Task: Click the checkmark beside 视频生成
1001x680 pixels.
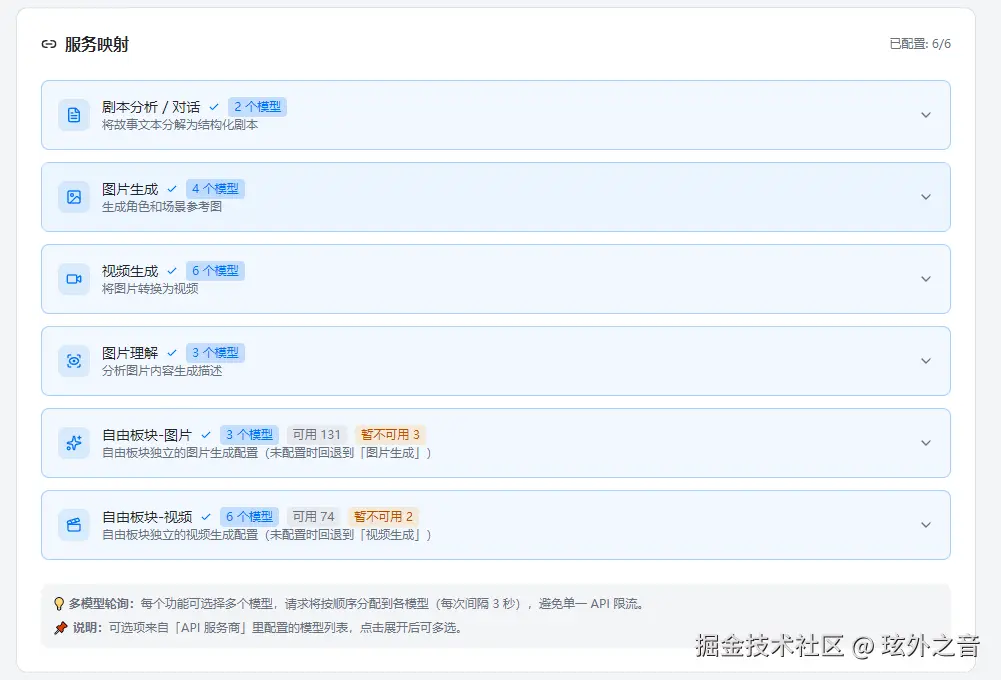Action: 173,270
